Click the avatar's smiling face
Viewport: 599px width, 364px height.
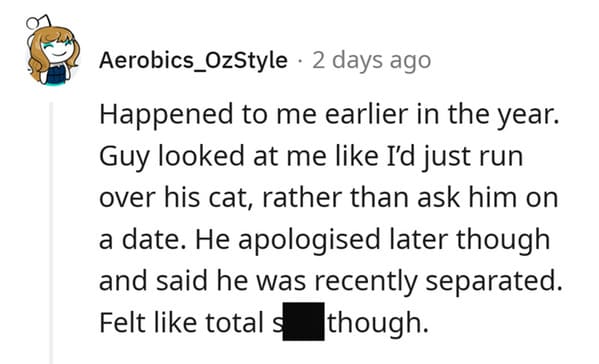click(x=57, y=50)
